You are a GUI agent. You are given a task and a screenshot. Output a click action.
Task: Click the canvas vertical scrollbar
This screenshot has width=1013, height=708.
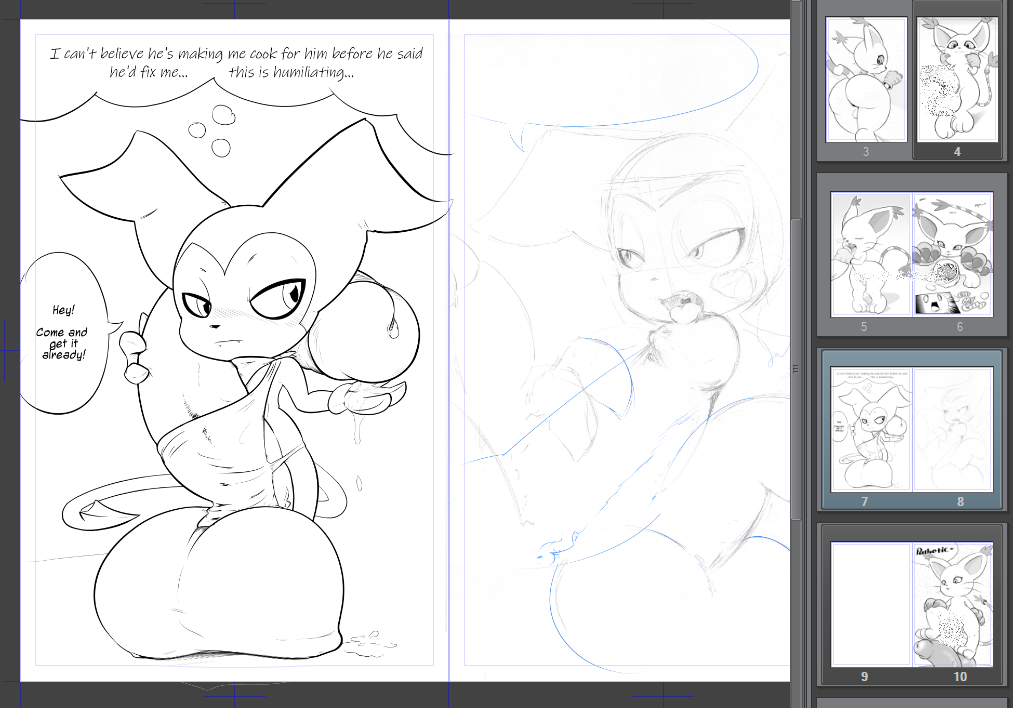click(x=796, y=300)
